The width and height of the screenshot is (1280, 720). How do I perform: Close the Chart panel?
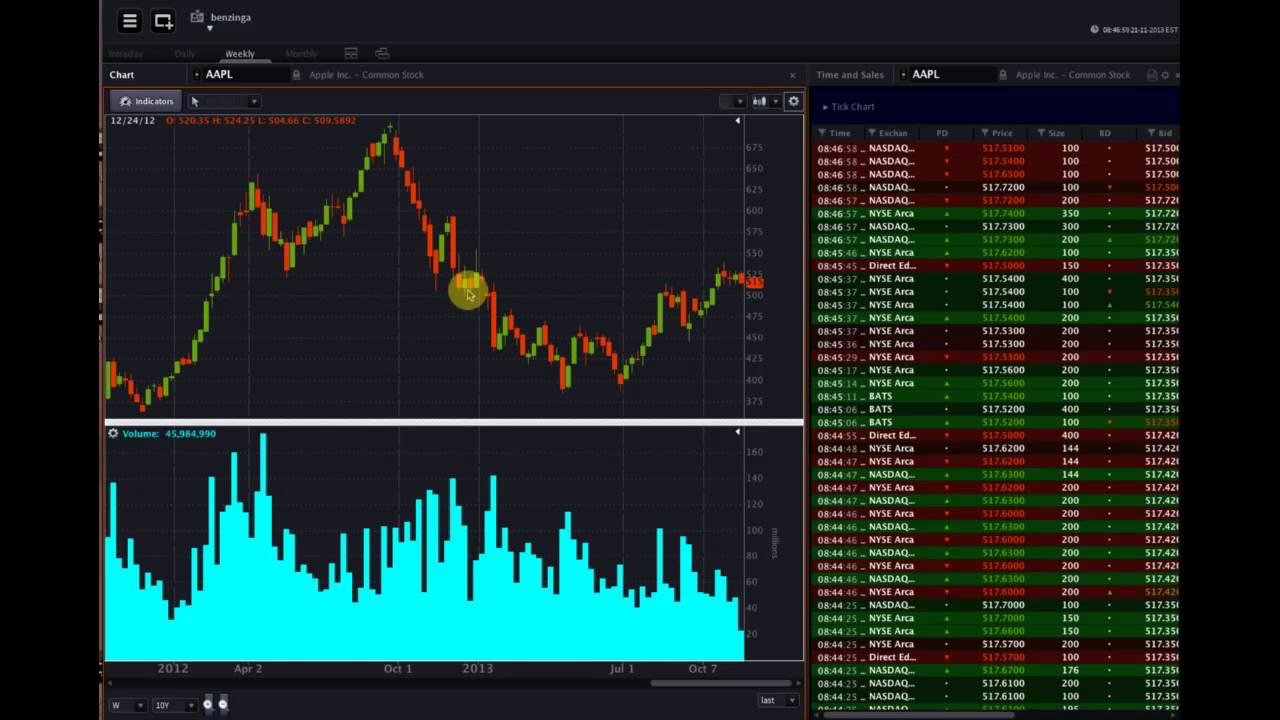(x=793, y=75)
